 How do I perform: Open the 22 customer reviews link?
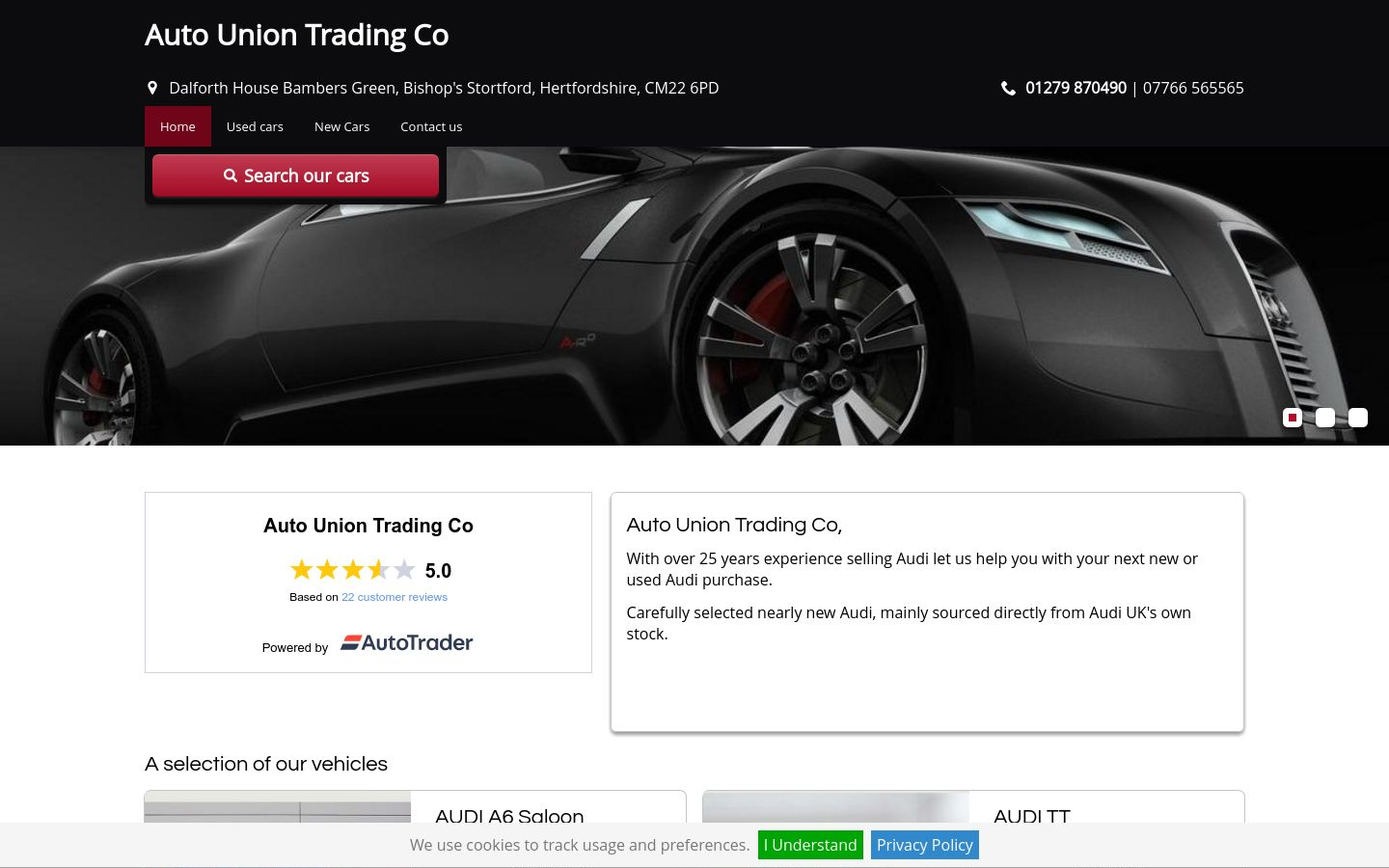pos(395,597)
